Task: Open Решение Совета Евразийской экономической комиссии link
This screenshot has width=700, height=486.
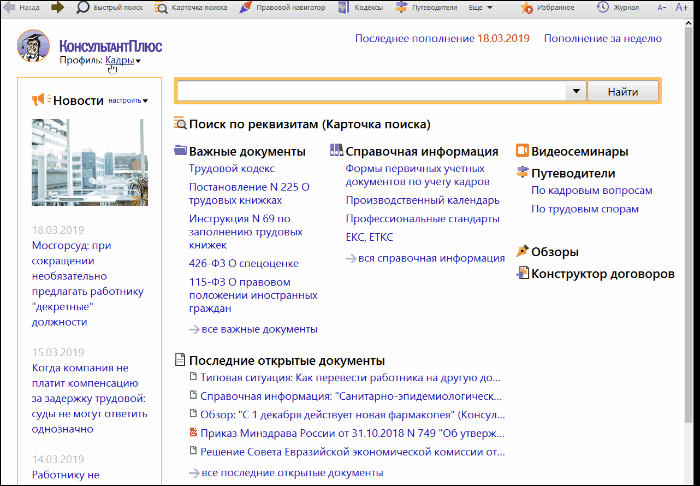Action: (x=352, y=452)
